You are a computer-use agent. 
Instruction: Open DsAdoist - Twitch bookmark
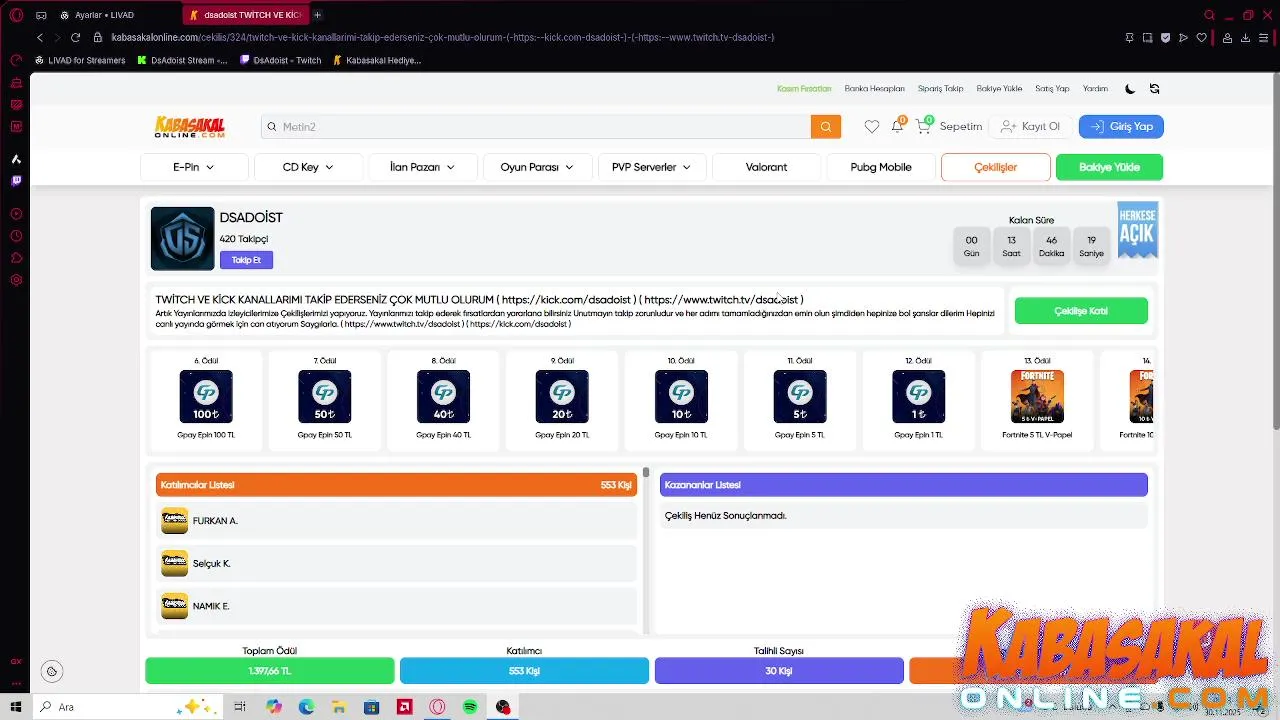pyautogui.click(x=281, y=60)
